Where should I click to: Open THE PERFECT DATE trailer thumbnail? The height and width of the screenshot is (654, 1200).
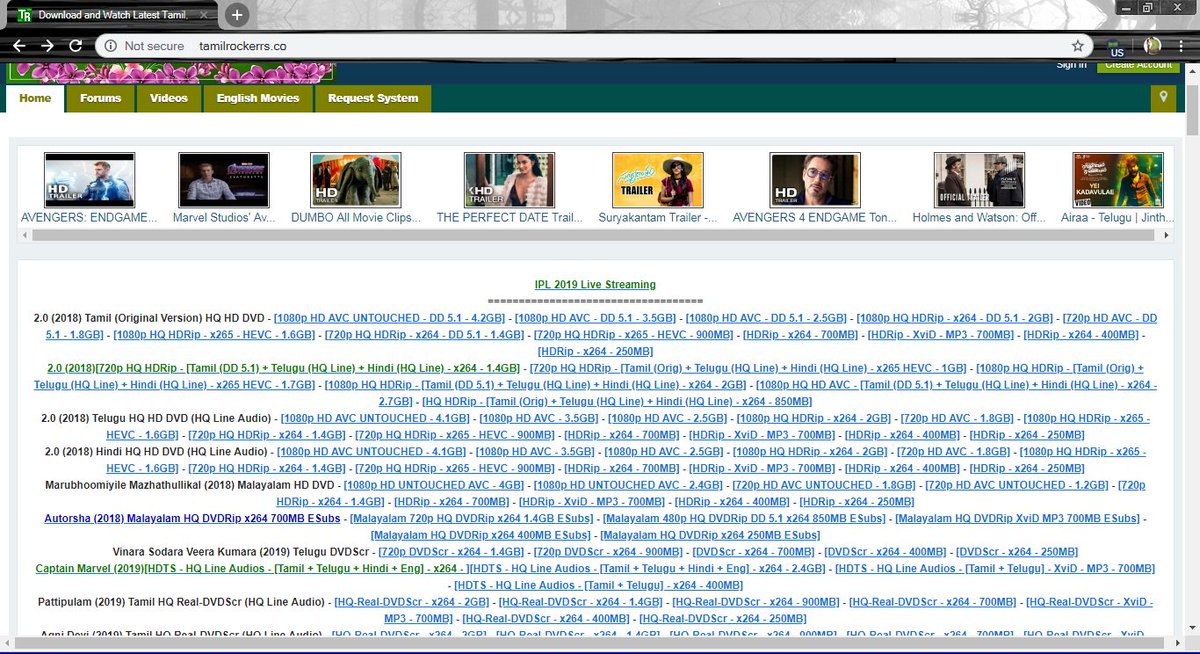click(x=510, y=180)
